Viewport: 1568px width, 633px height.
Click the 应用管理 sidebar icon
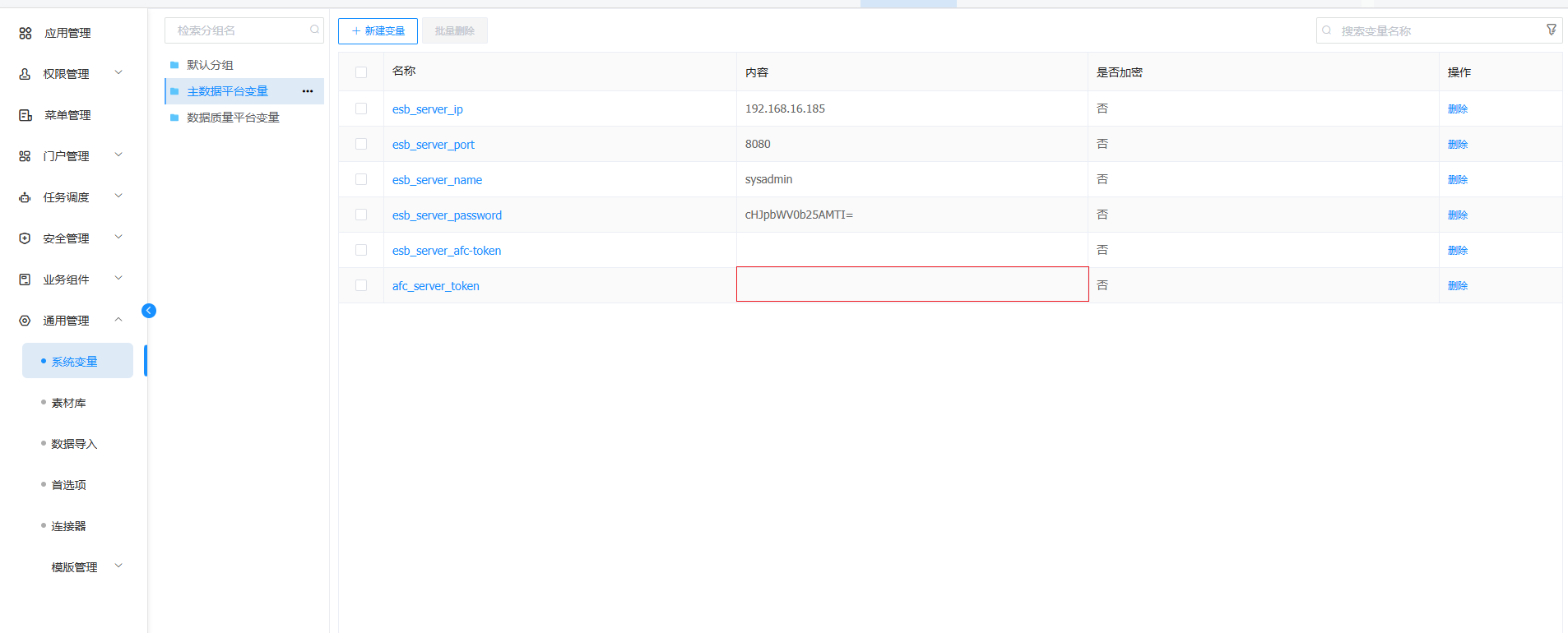(x=26, y=33)
